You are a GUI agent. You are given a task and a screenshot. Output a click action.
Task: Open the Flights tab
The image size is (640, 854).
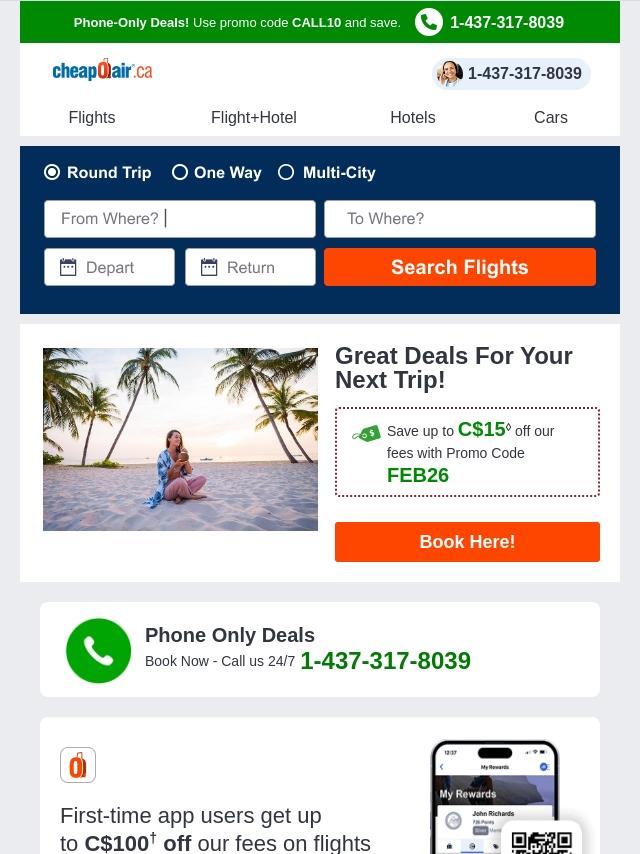click(92, 117)
